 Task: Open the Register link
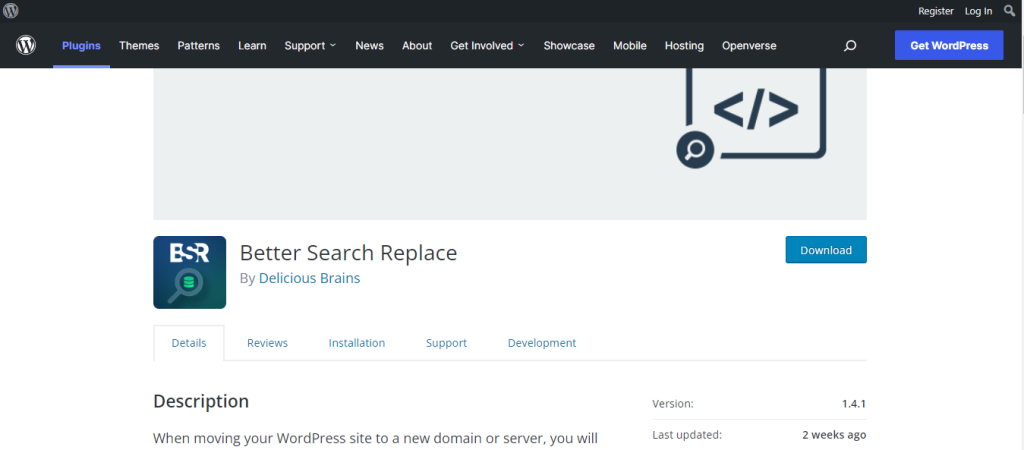(936, 11)
